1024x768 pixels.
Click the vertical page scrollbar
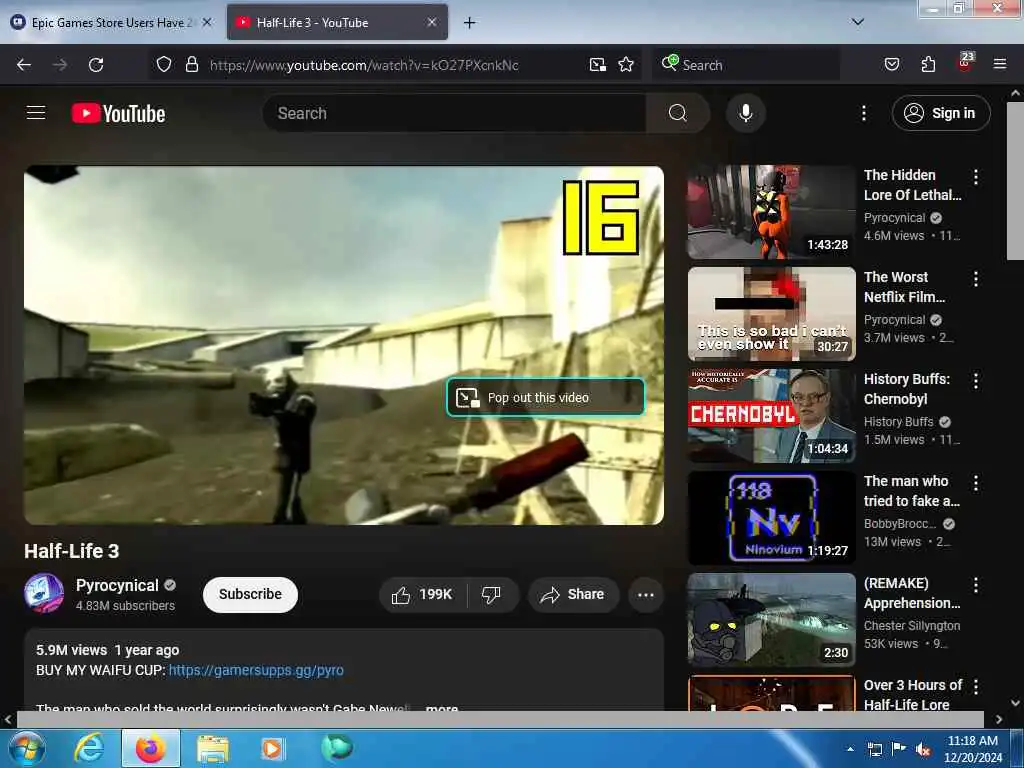[x=1015, y=180]
